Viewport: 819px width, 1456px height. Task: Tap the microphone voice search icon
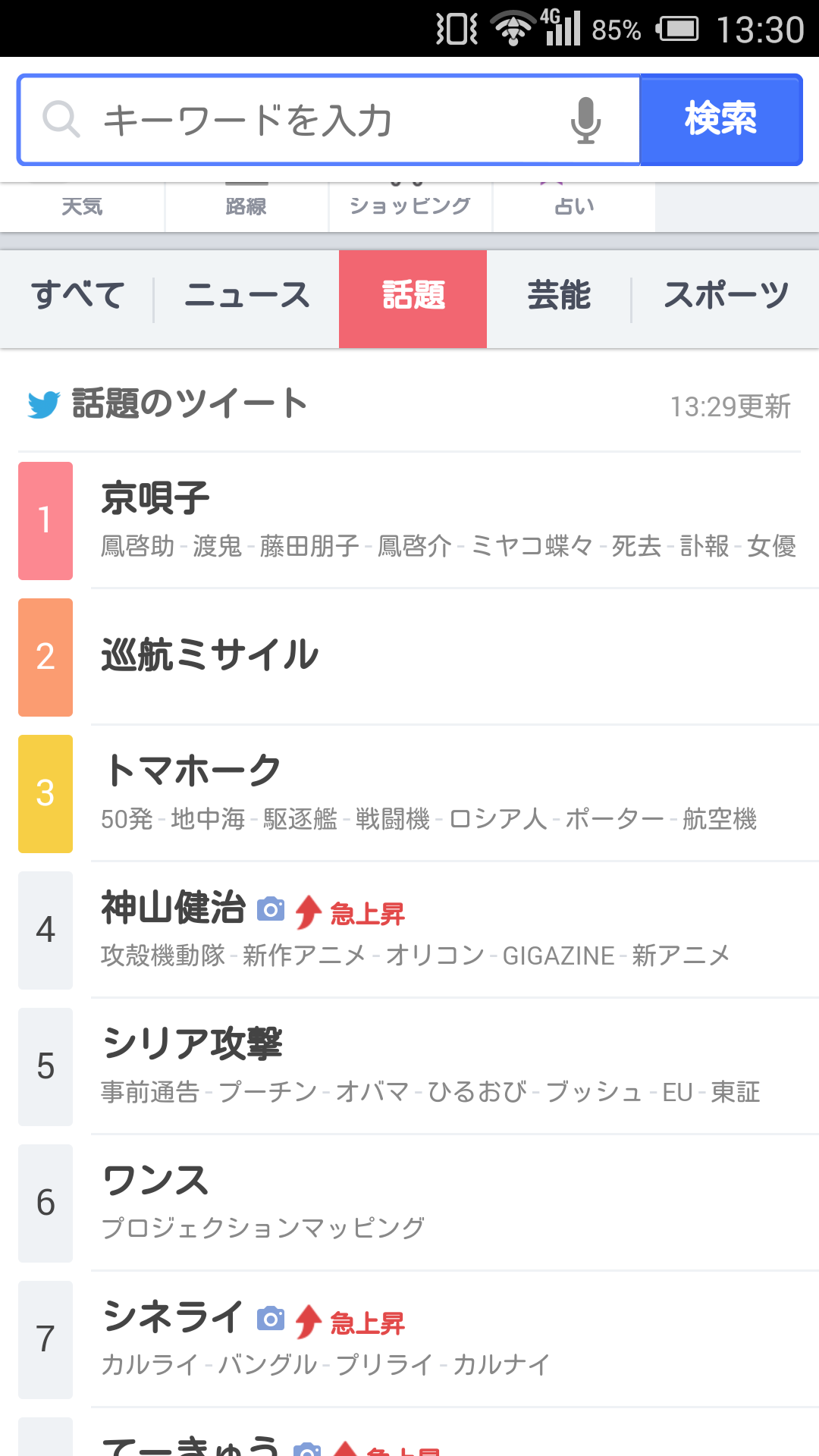point(585,120)
